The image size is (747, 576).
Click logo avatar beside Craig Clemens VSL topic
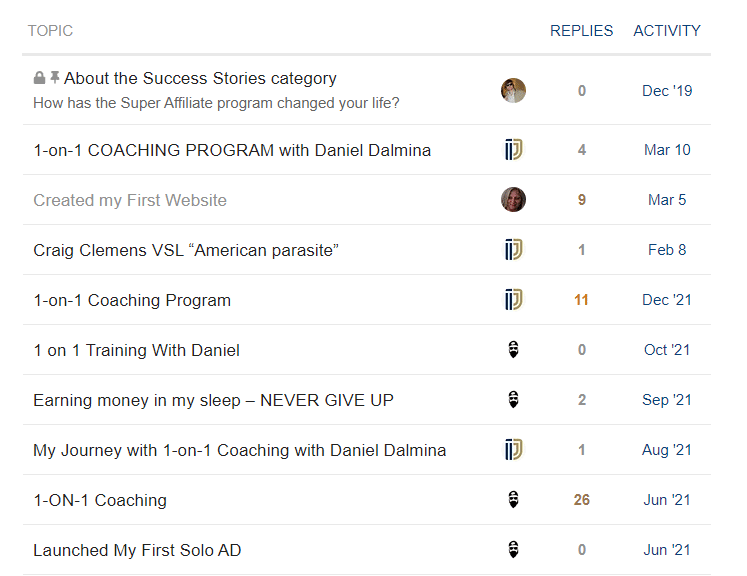tap(514, 250)
